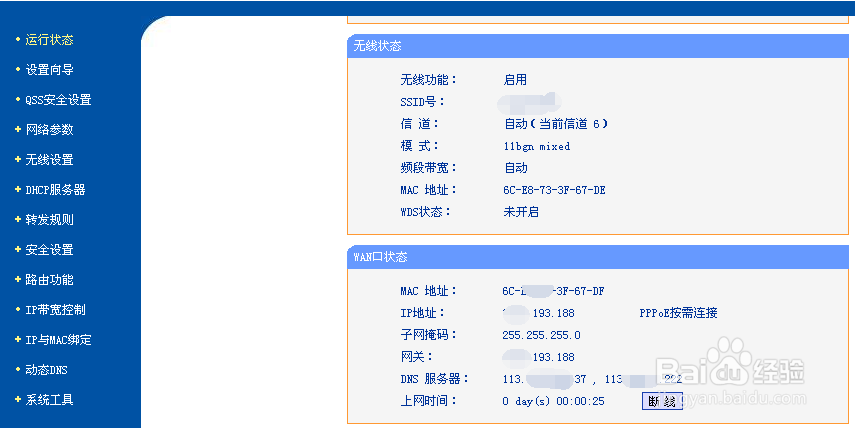Click the 无线功能 value 启用

click(515, 80)
